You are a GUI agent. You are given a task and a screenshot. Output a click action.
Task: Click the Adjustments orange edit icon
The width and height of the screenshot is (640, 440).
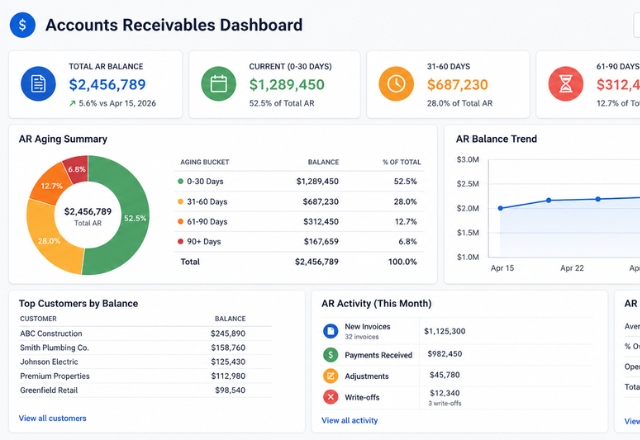point(331,376)
